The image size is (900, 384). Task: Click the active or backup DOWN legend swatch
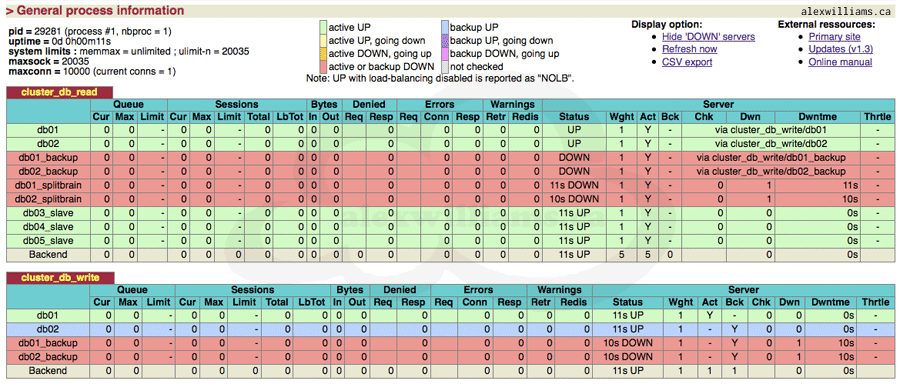(323, 67)
